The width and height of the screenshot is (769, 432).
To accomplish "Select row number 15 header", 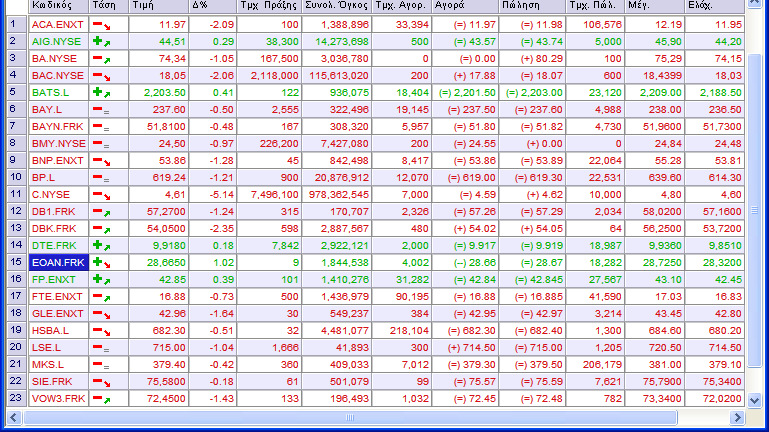I will point(17,263).
